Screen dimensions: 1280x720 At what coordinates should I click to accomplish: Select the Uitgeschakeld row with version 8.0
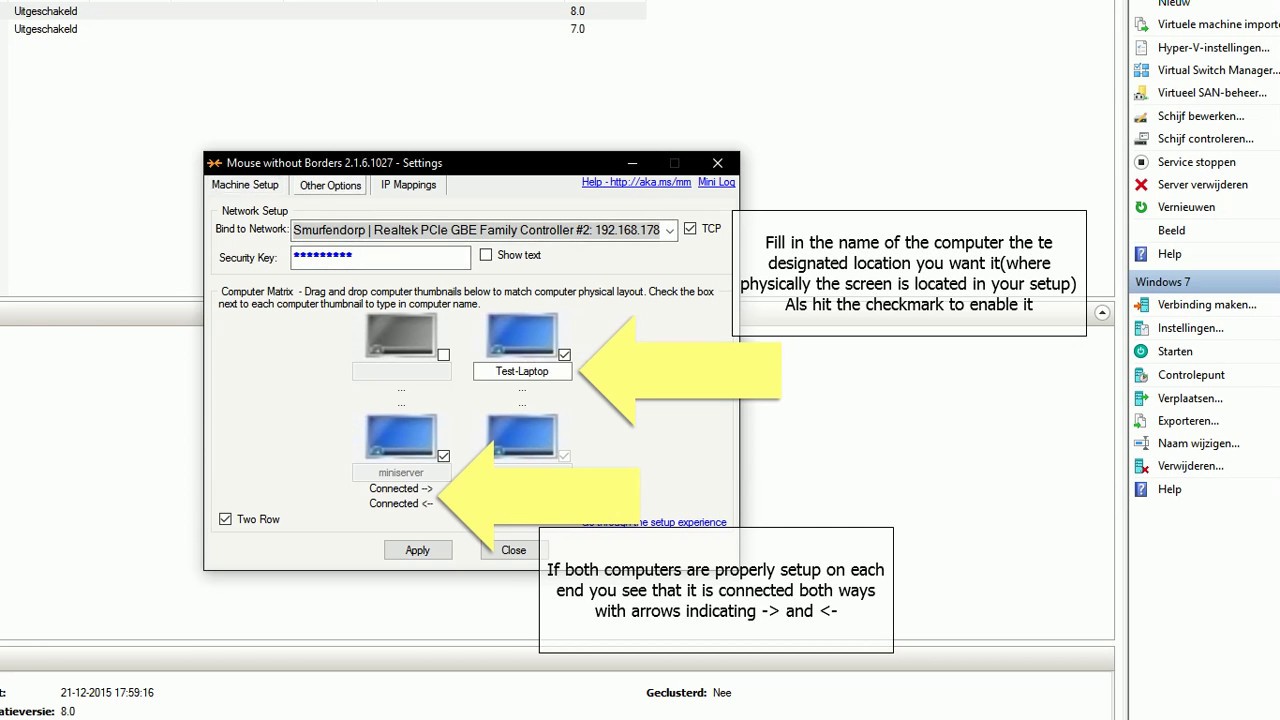[x=323, y=11]
